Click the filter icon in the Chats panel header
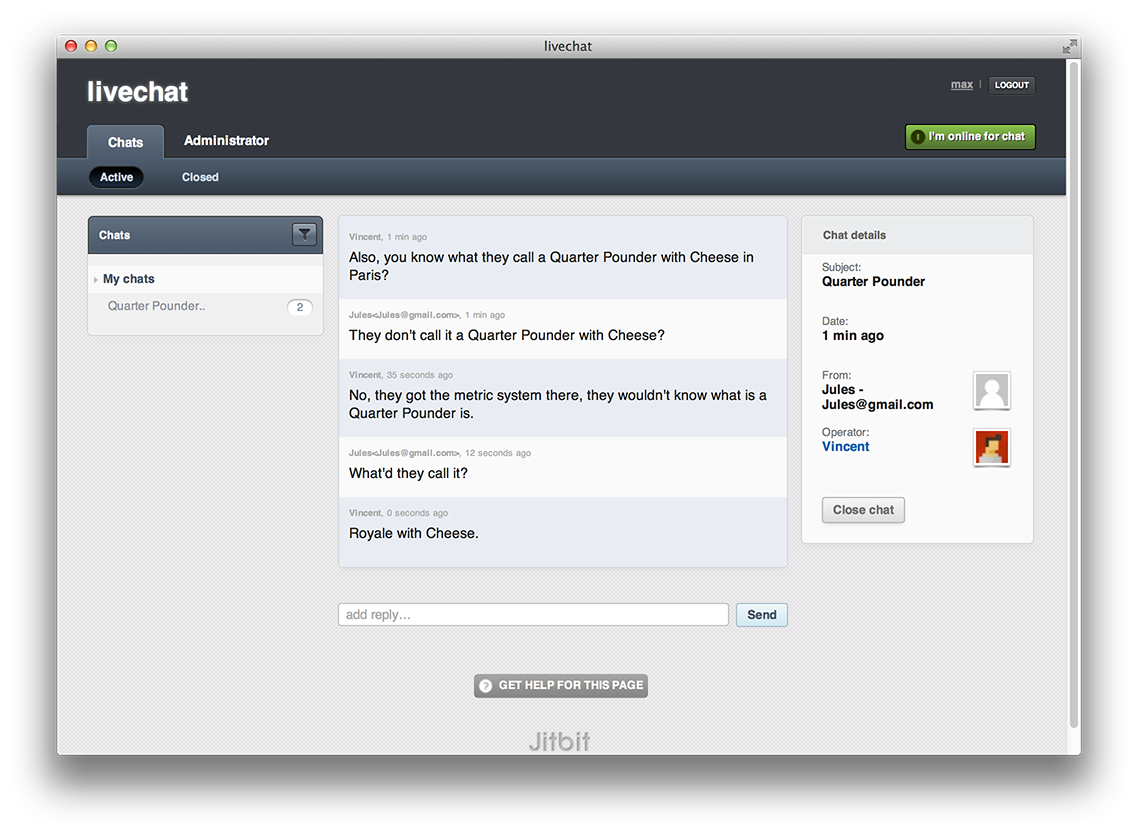This screenshot has width=1138, height=834. click(x=304, y=234)
